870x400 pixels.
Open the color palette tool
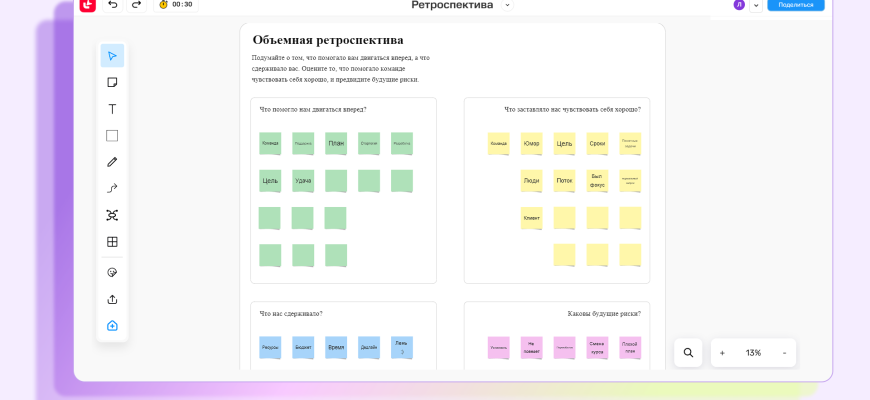coord(112,272)
